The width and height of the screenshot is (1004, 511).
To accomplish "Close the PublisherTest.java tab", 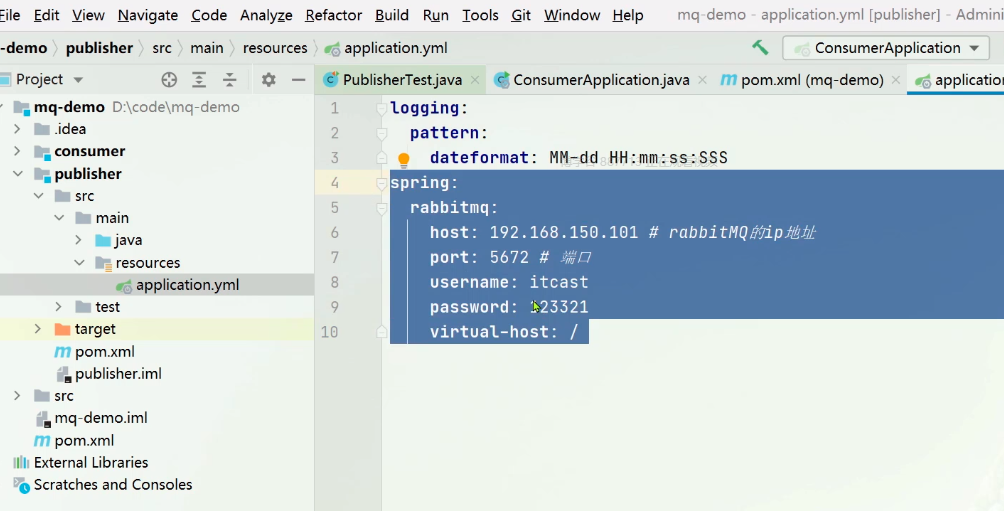I will coord(475,80).
